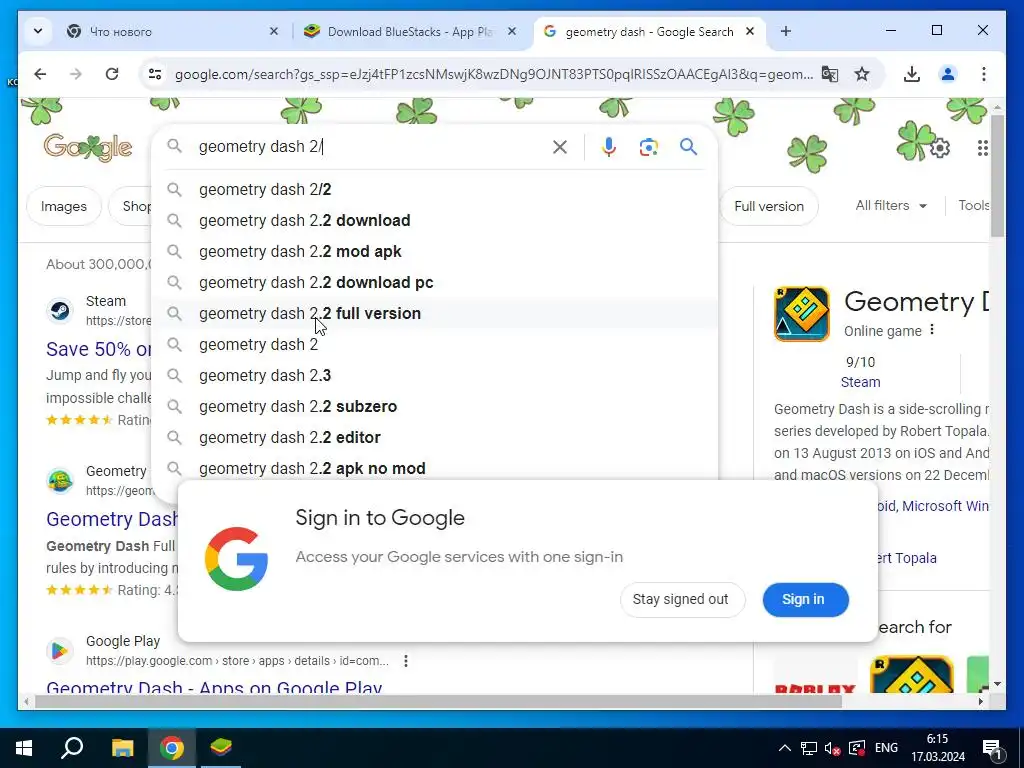Open a new tab with plus button
Screen dimensions: 1024x768
[x=786, y=31]
